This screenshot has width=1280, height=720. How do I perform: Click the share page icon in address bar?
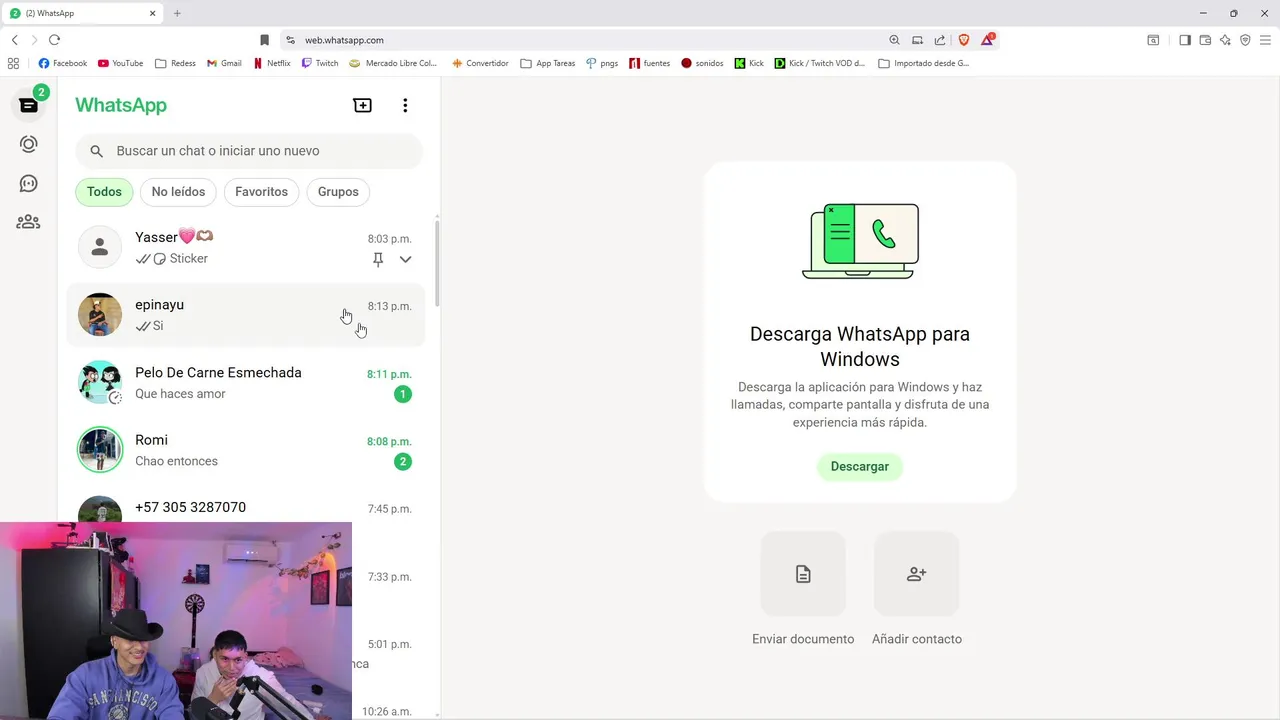click(940, 40)
